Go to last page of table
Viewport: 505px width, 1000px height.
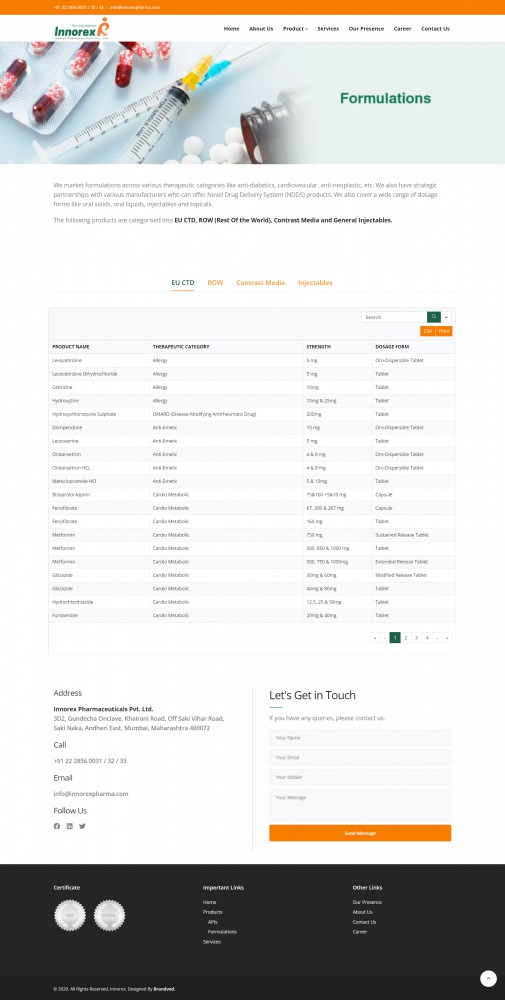tap(448, 638)
